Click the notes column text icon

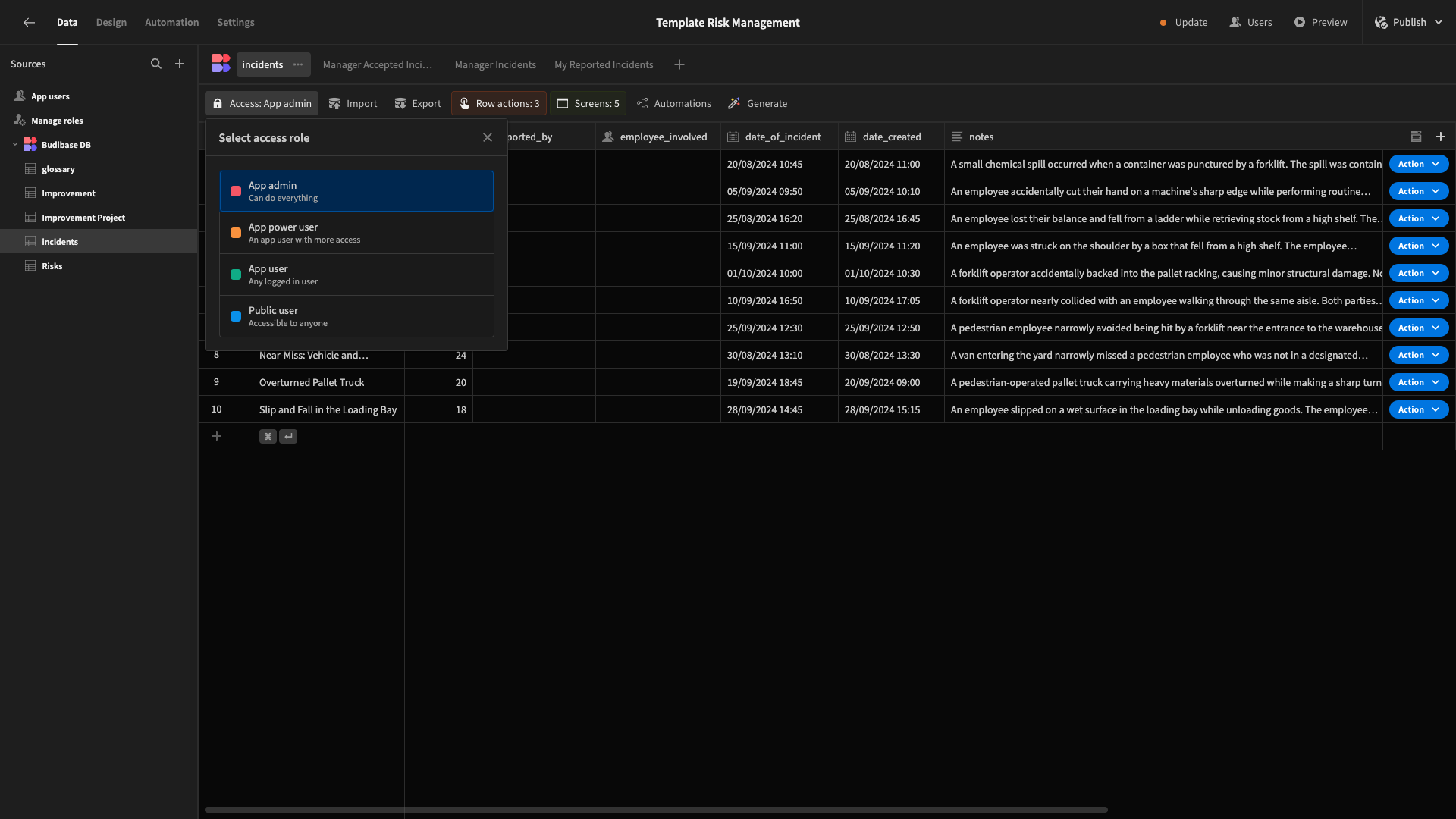[957, 137]
